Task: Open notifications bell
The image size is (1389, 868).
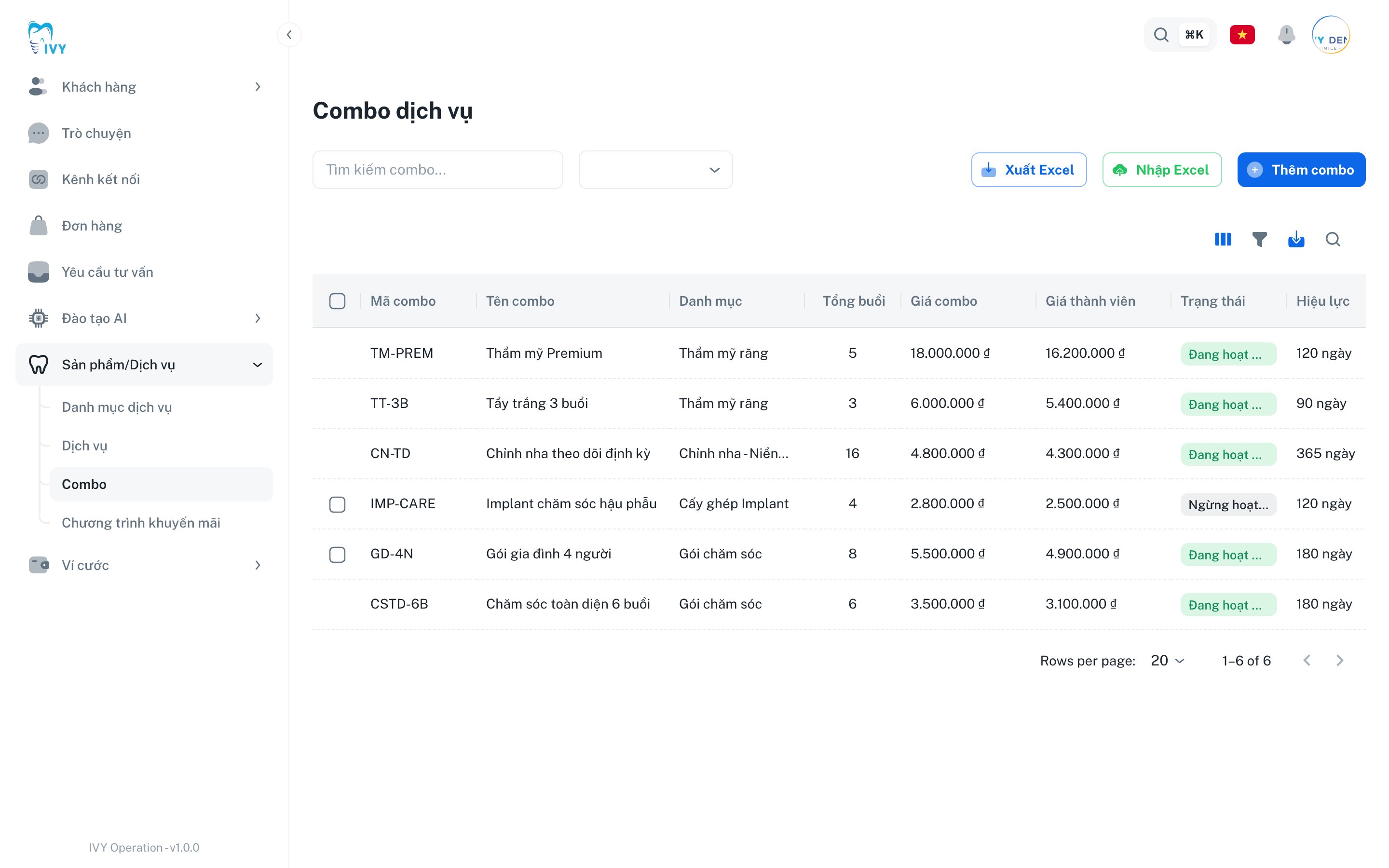Action: 1287,34
